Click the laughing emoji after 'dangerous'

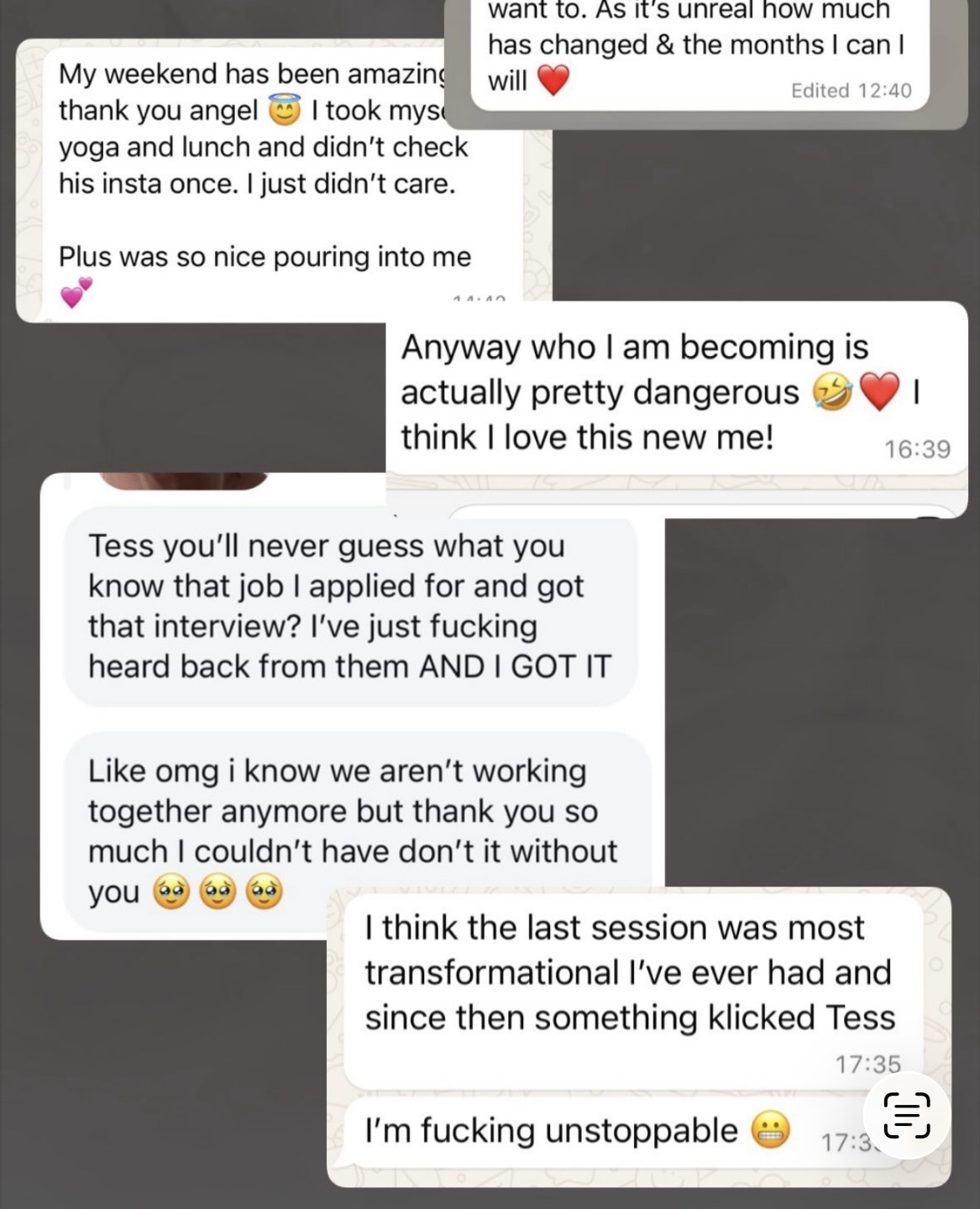click(832, 393)
